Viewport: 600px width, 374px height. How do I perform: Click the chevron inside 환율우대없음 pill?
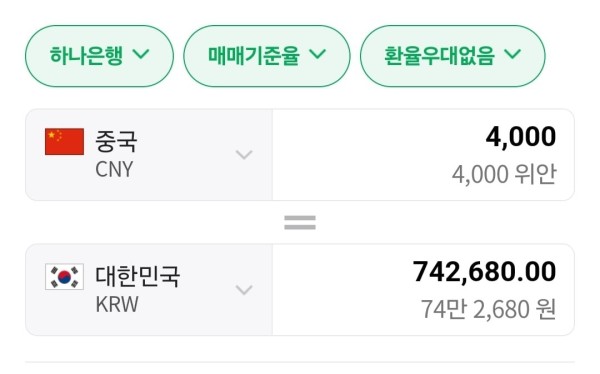click(x=512, y=54)
